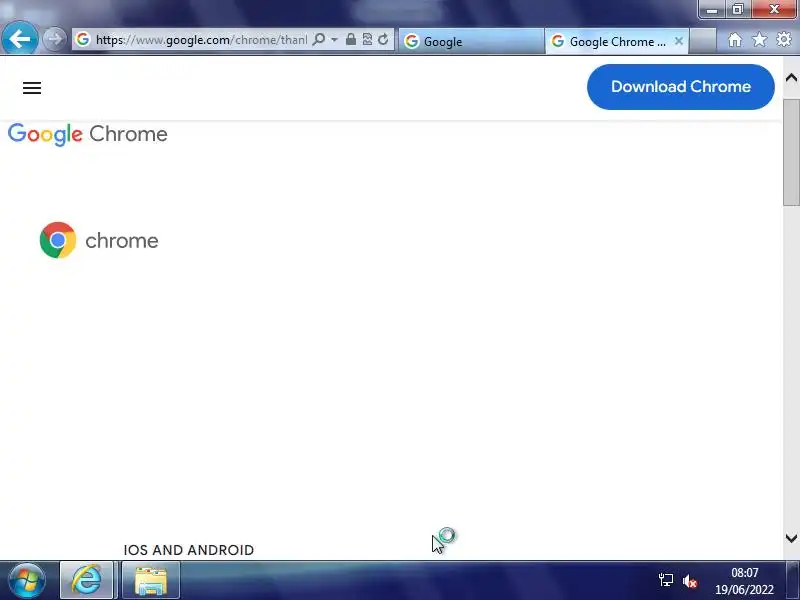
Task: Open a new blank tab
Action: pos(703,41)
